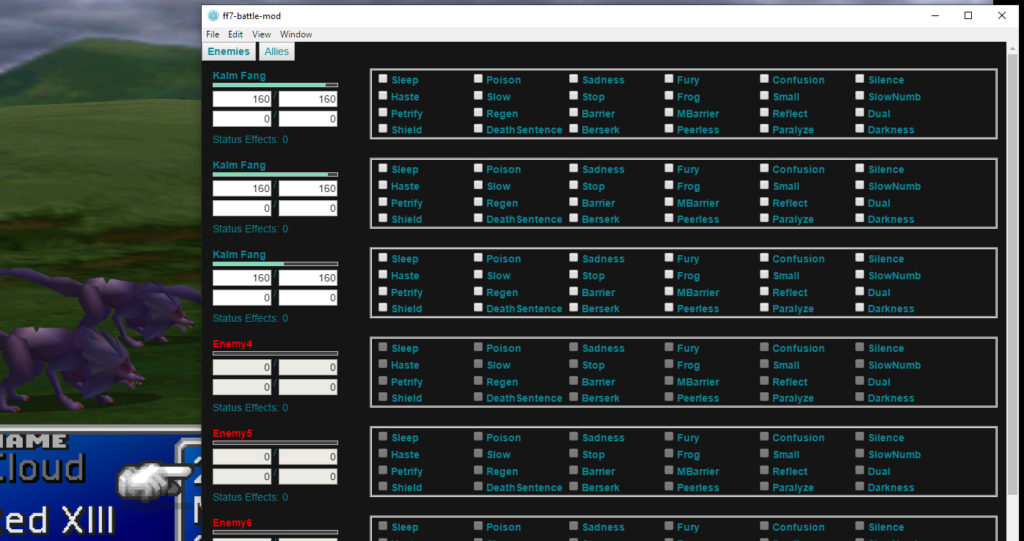
Task: Click max HP field of first Kalm Fang
Action: [308, 99]
